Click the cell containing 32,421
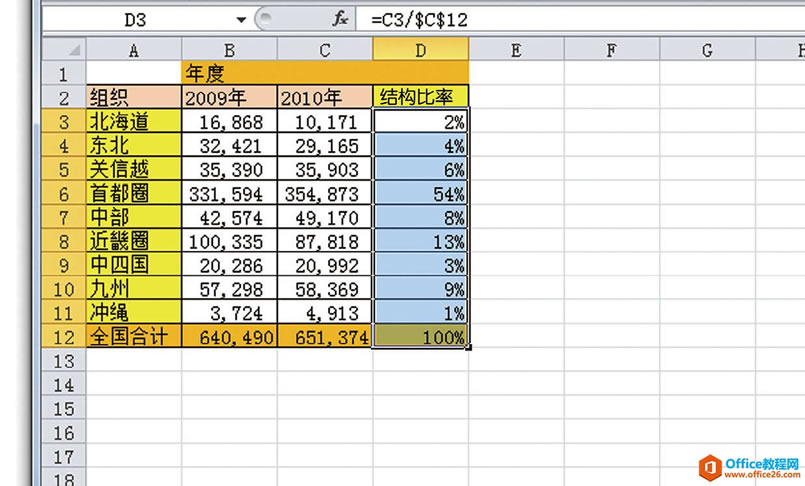 point(229,145)
